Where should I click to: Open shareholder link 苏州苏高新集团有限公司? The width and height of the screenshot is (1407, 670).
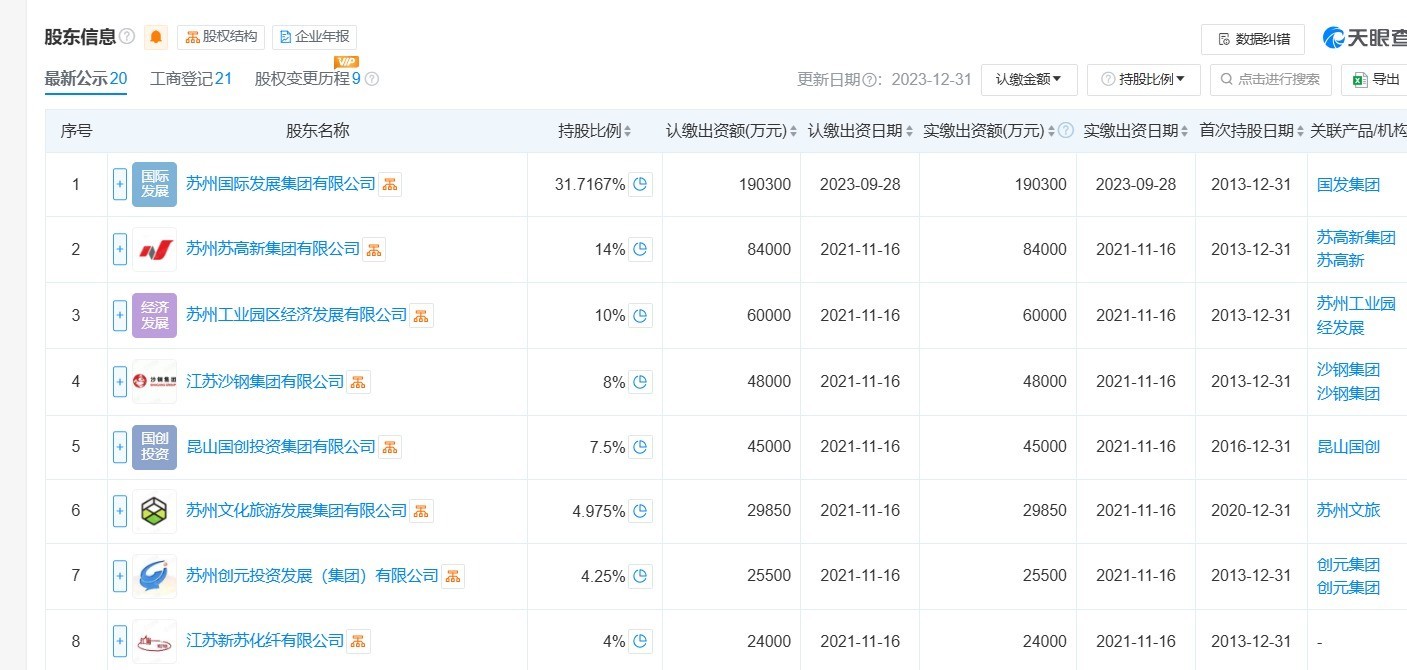click(273, 249)
